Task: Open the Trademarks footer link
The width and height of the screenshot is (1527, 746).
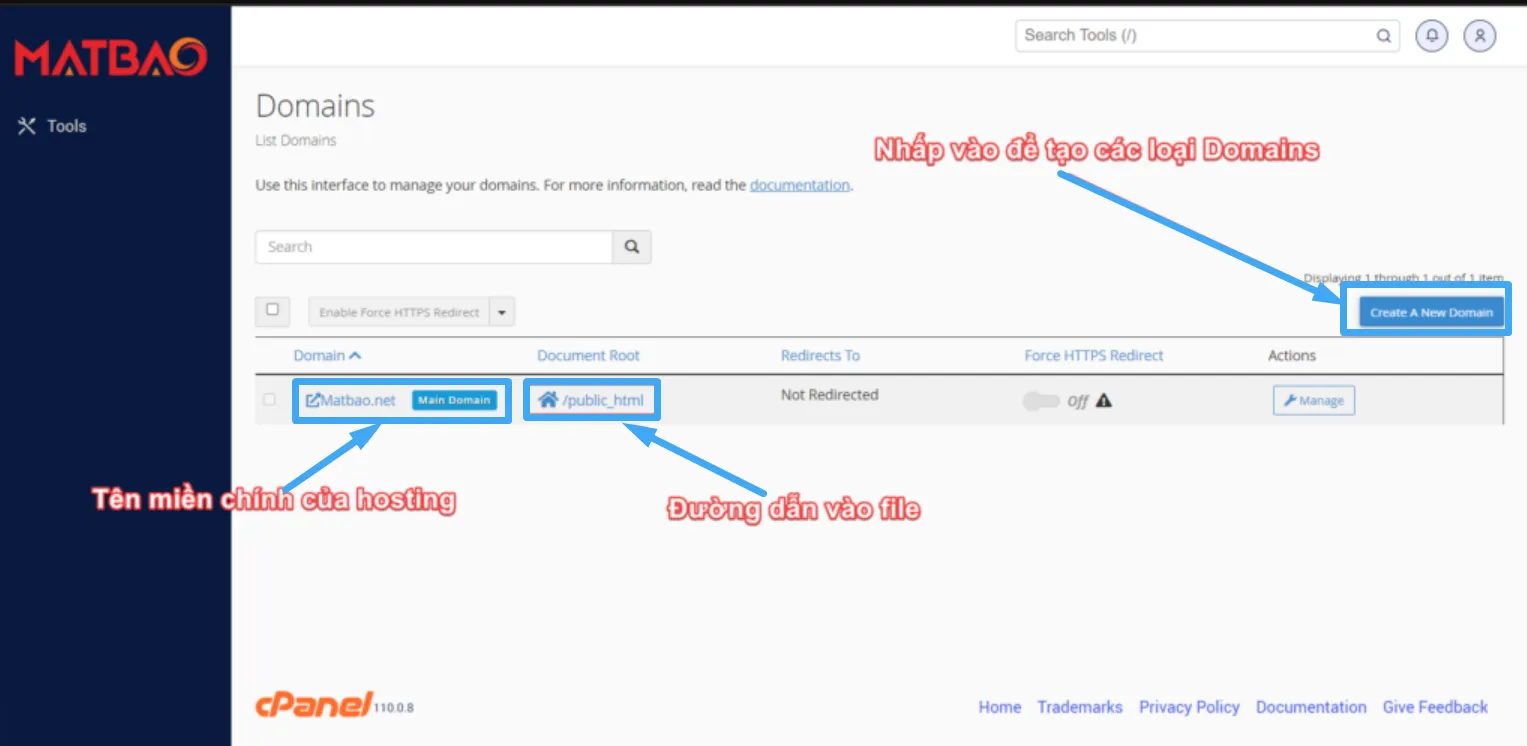Action: point(1080,707)
